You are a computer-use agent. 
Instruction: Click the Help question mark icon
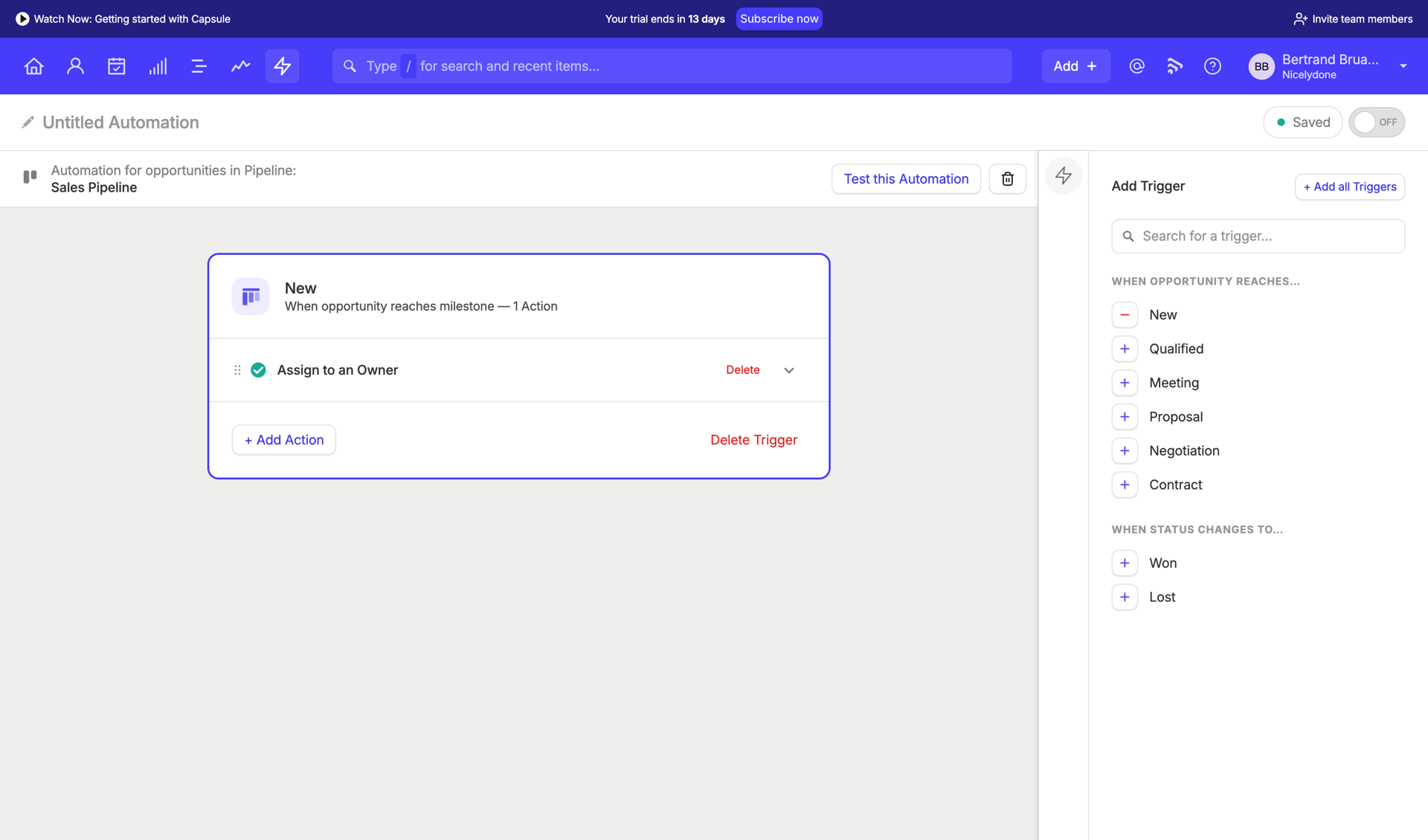[x=1212, y=66]
